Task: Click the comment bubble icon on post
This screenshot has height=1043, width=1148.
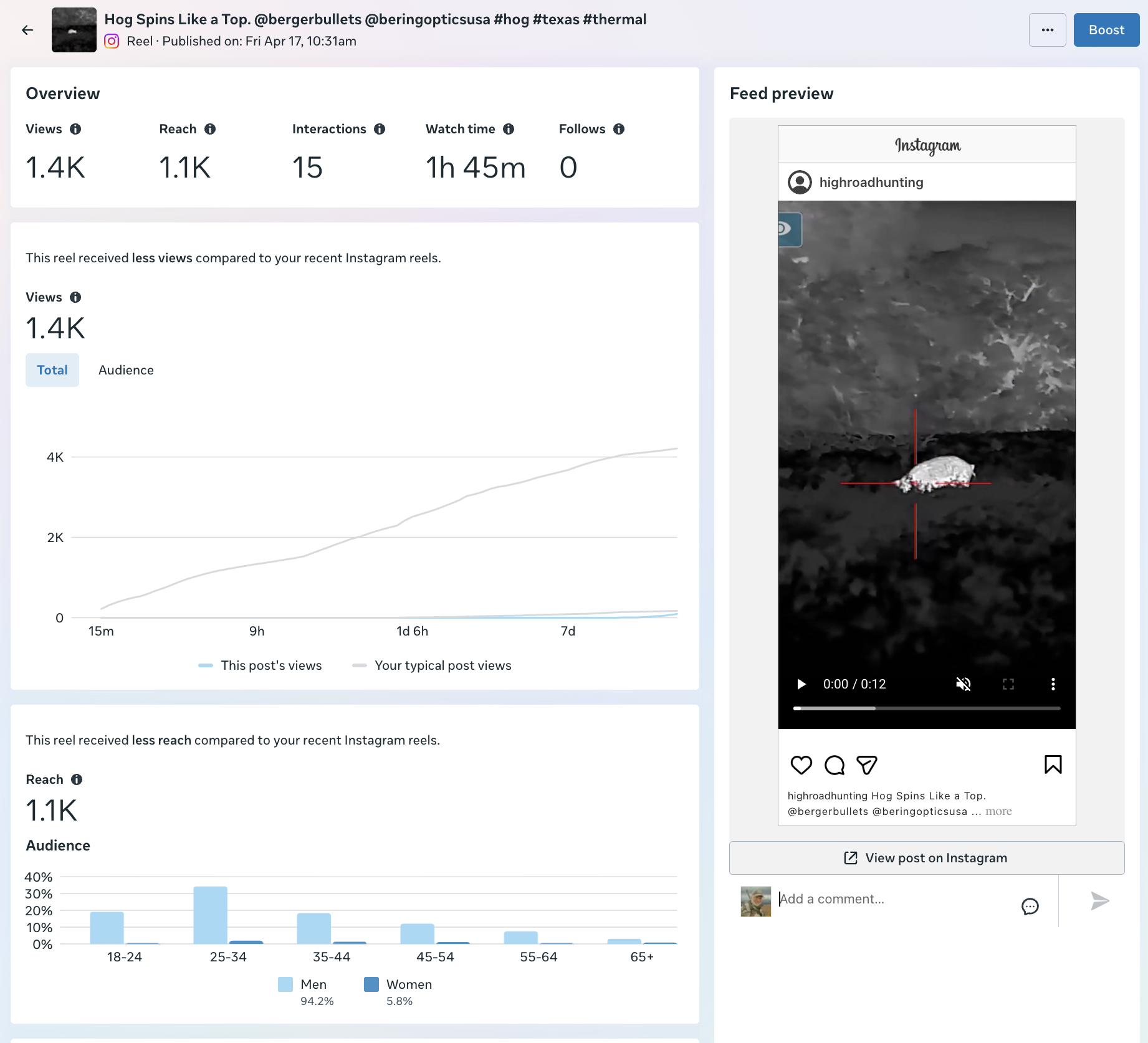Action: 835,764
